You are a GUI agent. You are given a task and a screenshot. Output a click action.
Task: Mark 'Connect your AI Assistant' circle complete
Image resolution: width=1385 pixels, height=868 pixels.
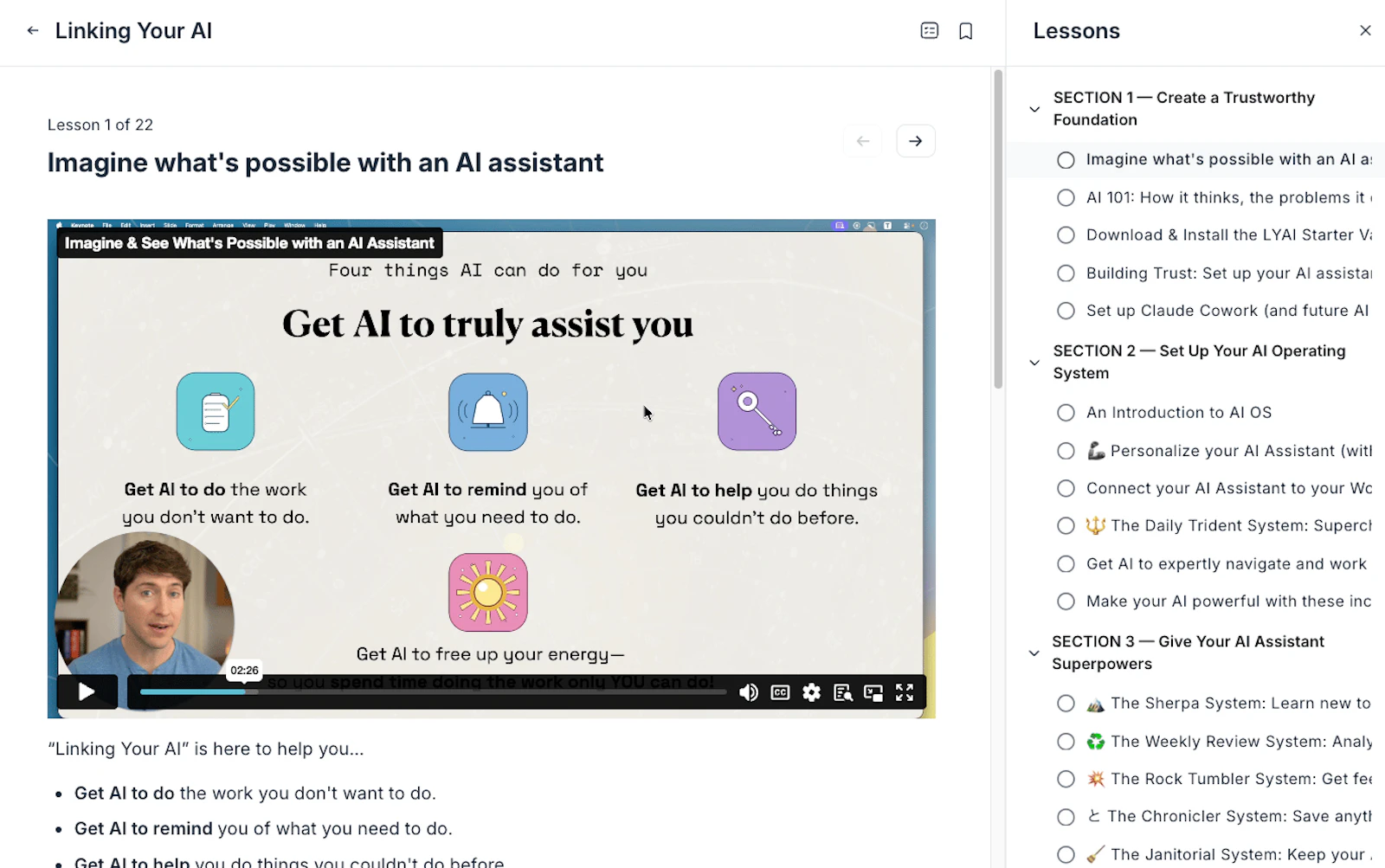point(1066,488)
